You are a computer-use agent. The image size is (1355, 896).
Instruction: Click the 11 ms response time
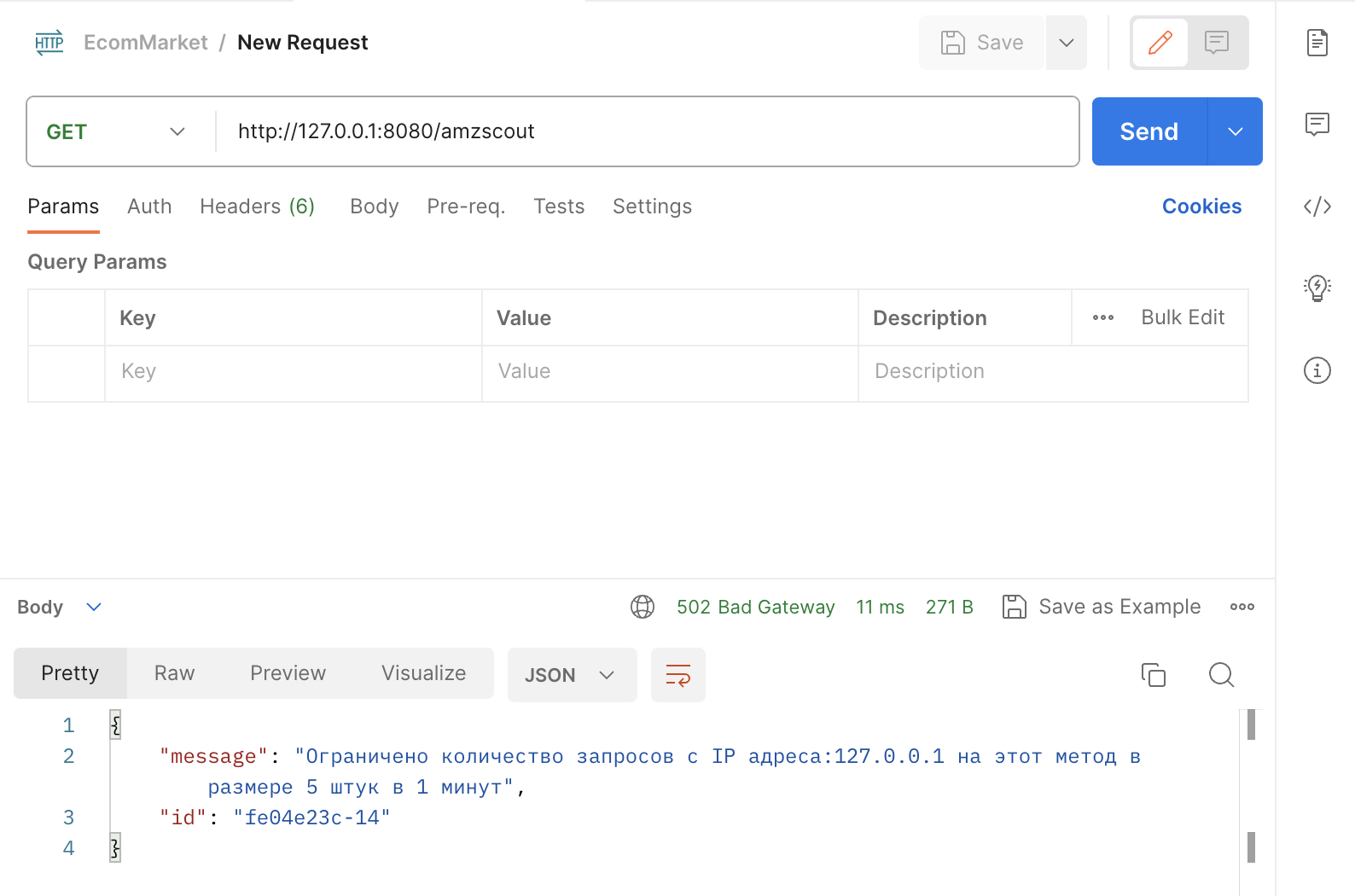click(x=880, y=607)
